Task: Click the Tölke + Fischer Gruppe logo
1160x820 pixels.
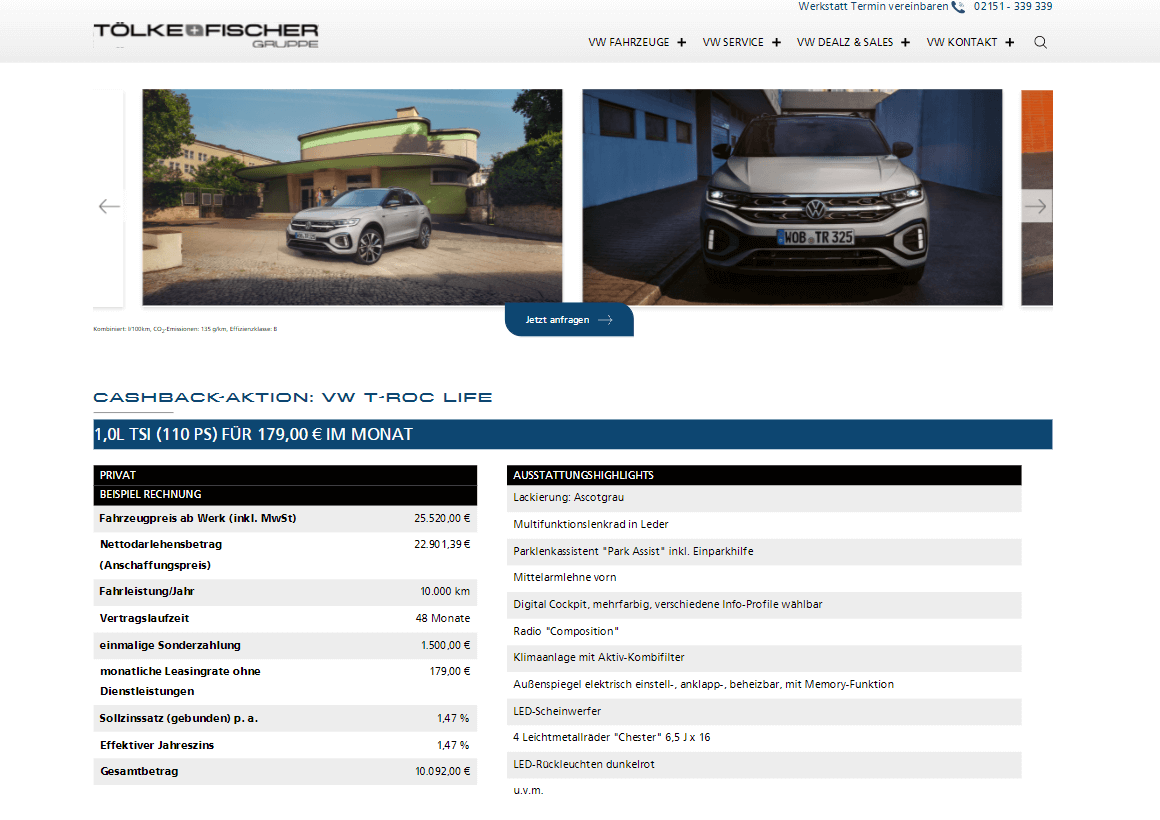Action: (x=206, y=35)
